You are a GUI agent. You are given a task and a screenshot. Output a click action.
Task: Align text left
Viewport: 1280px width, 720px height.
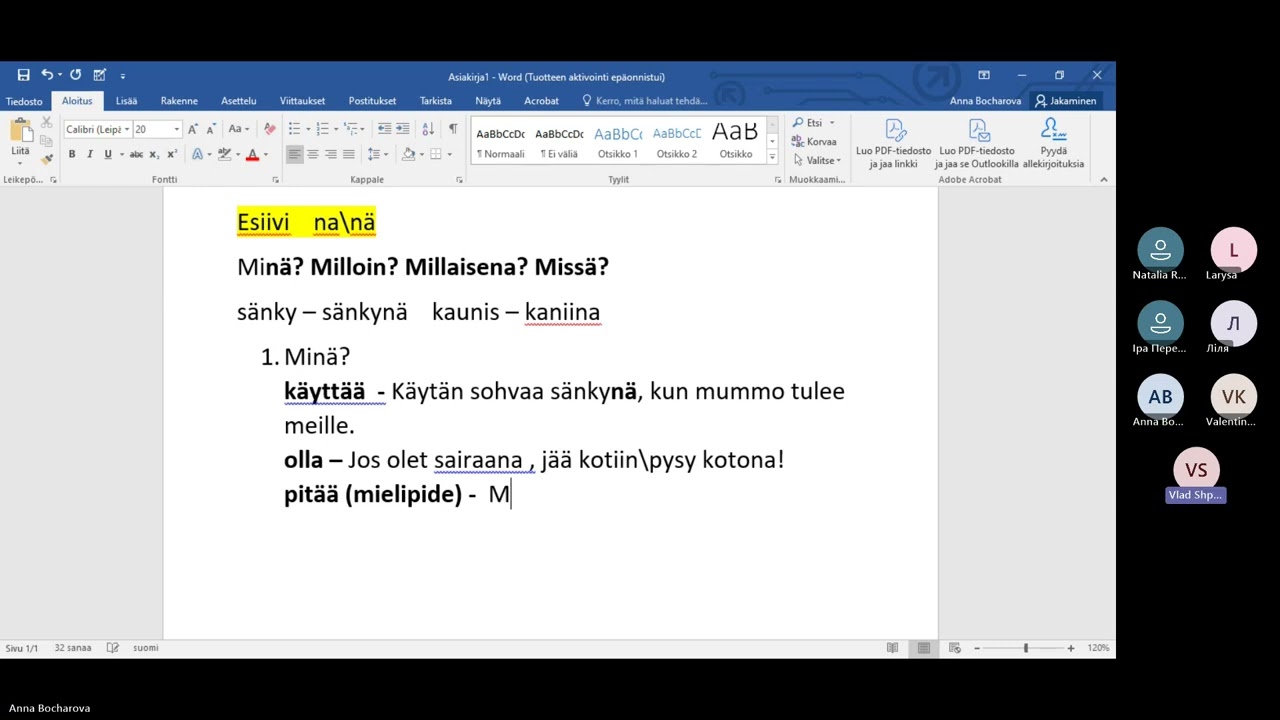click(x=294, y=154)
